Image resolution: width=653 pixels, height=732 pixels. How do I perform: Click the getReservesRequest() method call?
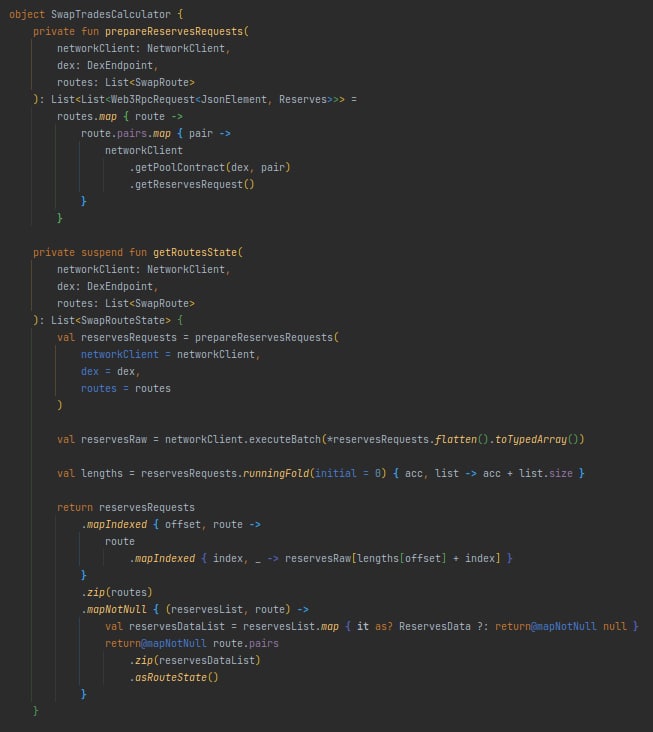(x=194, y=184)
